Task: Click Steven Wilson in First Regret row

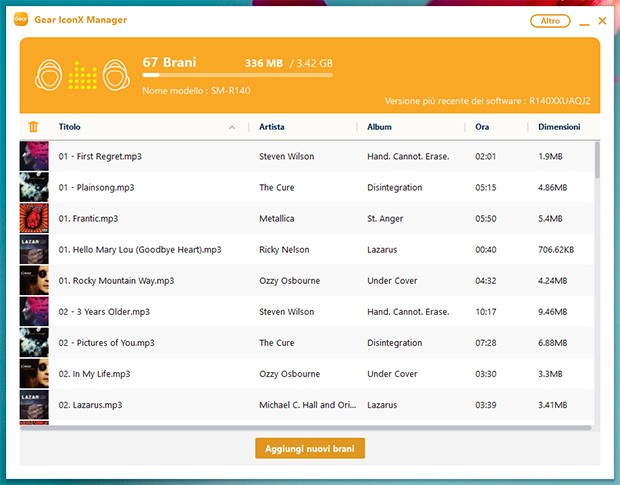Action: click(x=287, y=157)
